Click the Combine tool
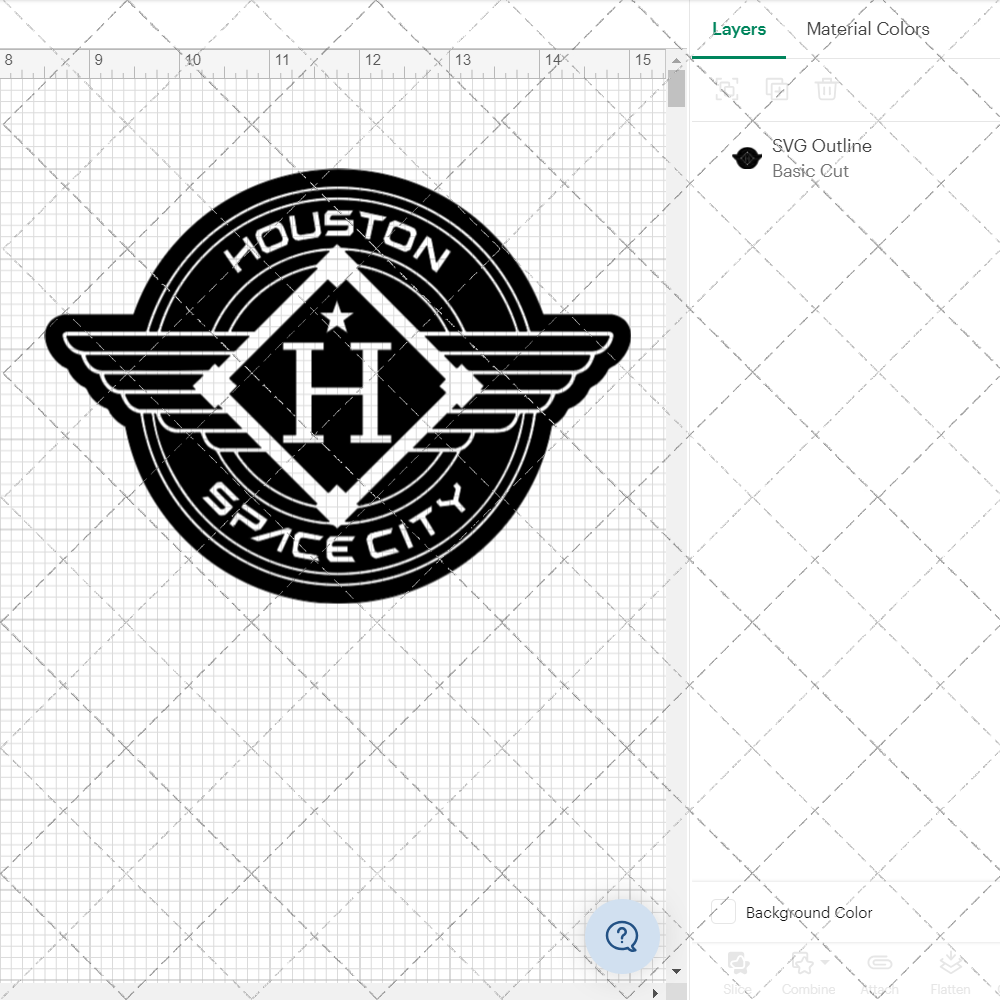Screen dimensions: 1000x1000 pos(807,973)
